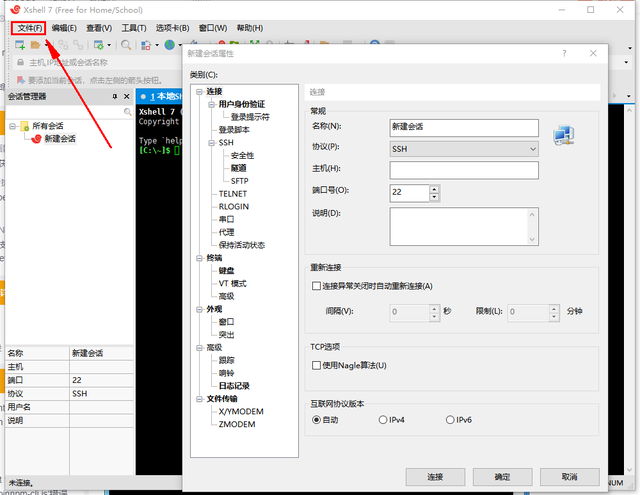This screenshot has height=495, width=640.
Task: Click the session computer icon beside name field
Action: (564, 135)
